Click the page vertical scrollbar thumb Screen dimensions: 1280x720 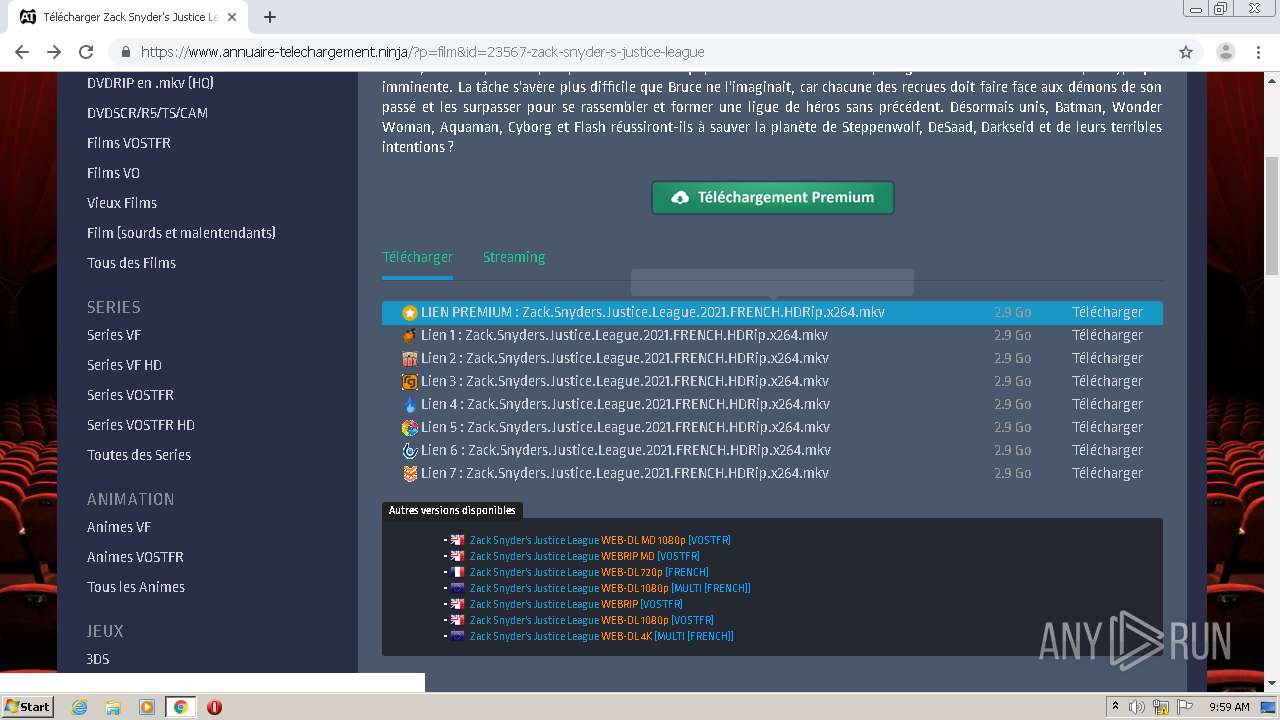tap(1272, 215)
